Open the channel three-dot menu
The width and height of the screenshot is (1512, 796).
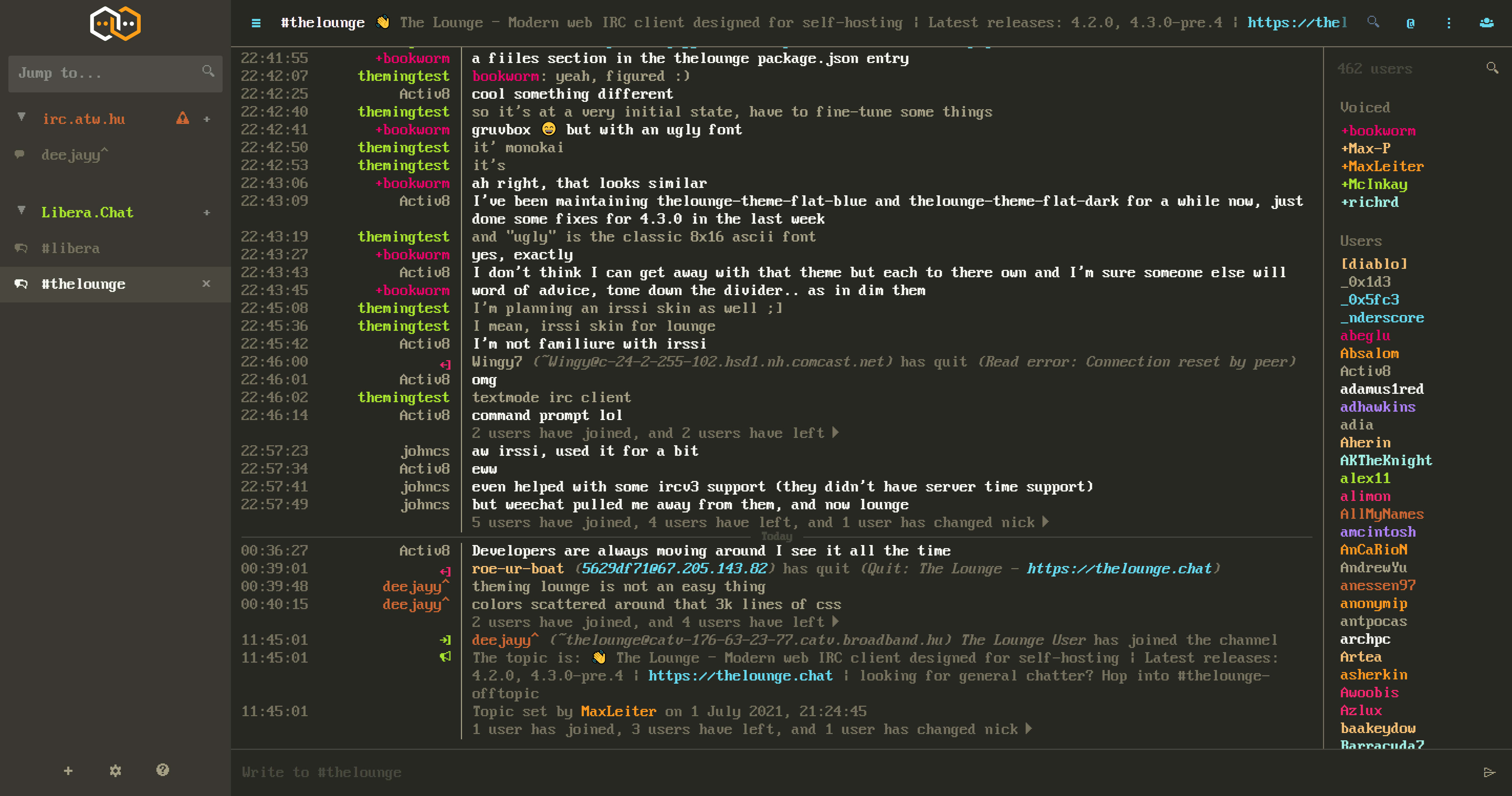(1449, 23)
